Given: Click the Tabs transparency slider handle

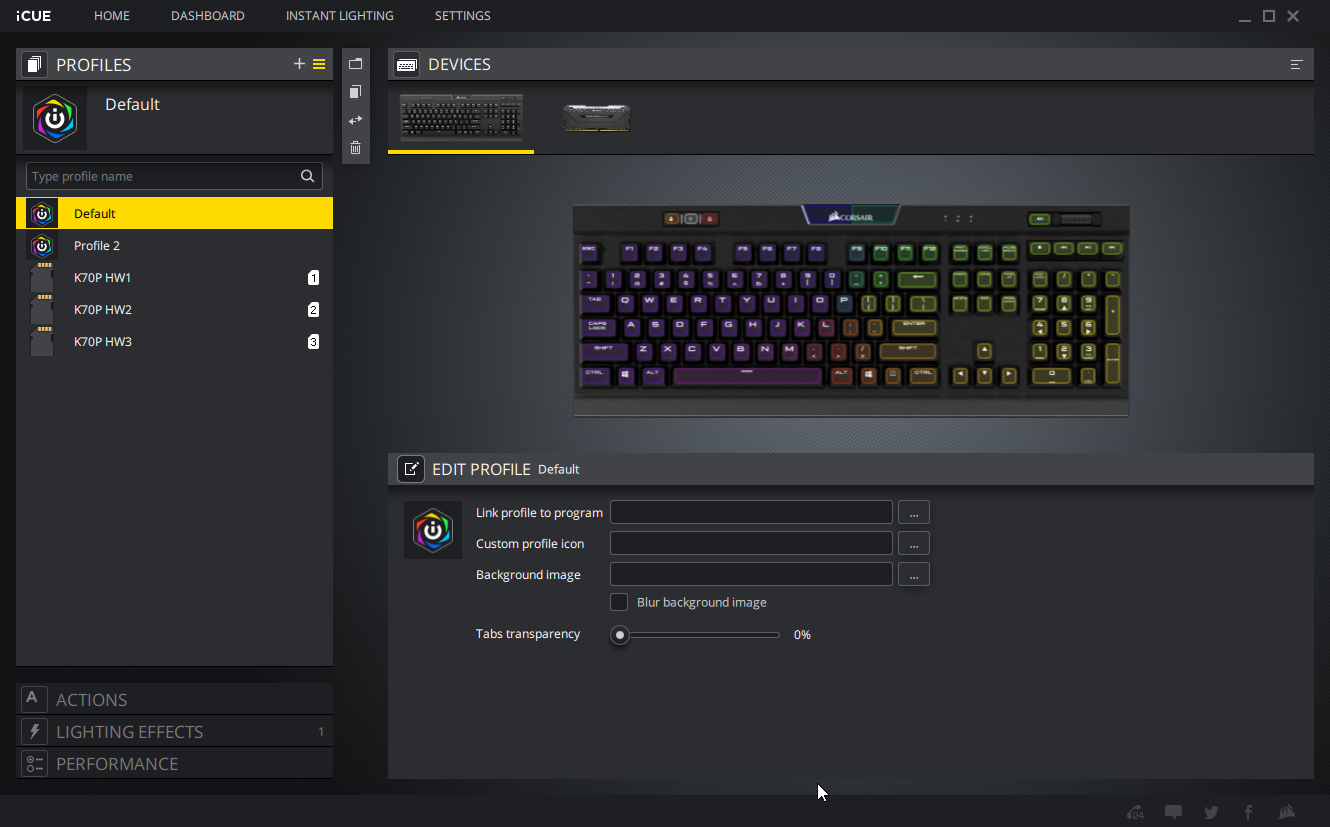Looking at the screenshot, I should click(620, 635).
